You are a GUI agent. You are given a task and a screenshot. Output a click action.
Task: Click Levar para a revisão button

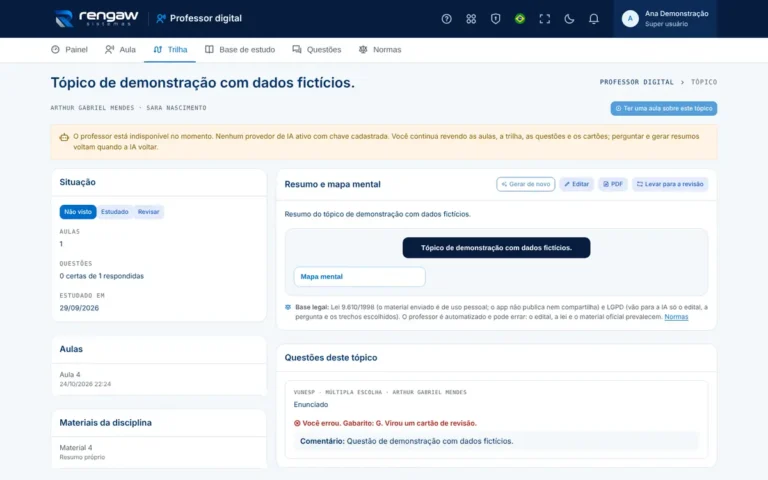670,184
